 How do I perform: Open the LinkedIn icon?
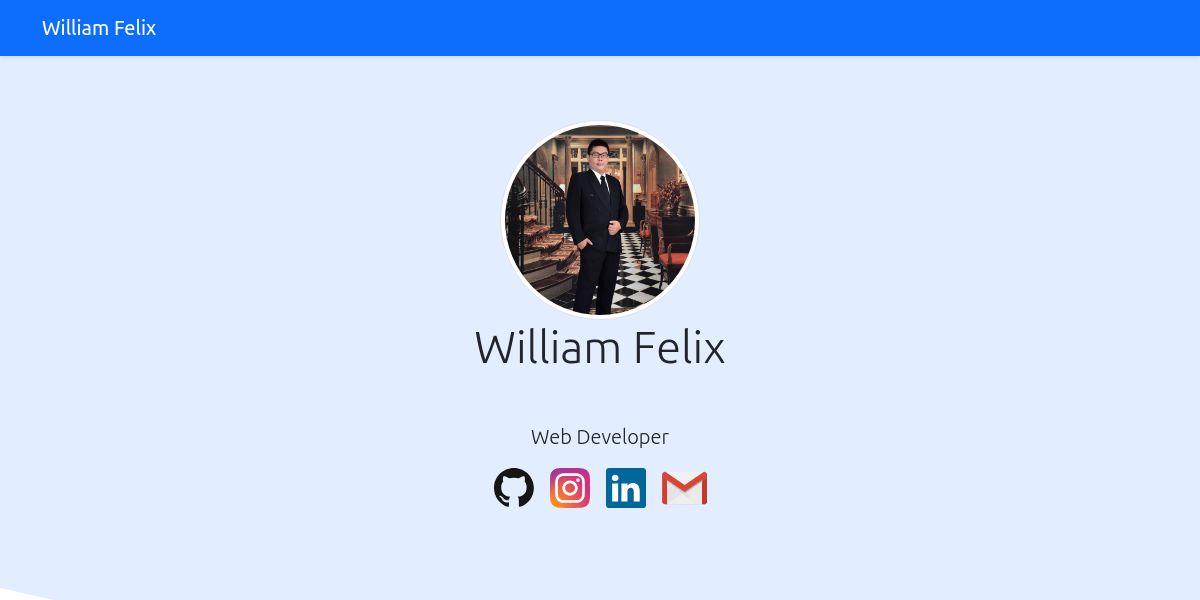point(626,488)
